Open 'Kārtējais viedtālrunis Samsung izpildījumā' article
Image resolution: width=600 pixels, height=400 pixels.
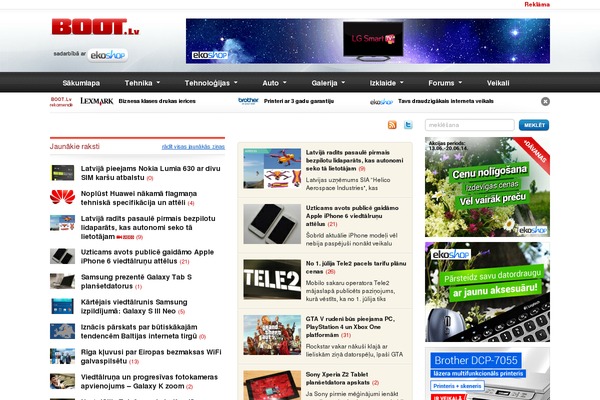pos(134,307)
